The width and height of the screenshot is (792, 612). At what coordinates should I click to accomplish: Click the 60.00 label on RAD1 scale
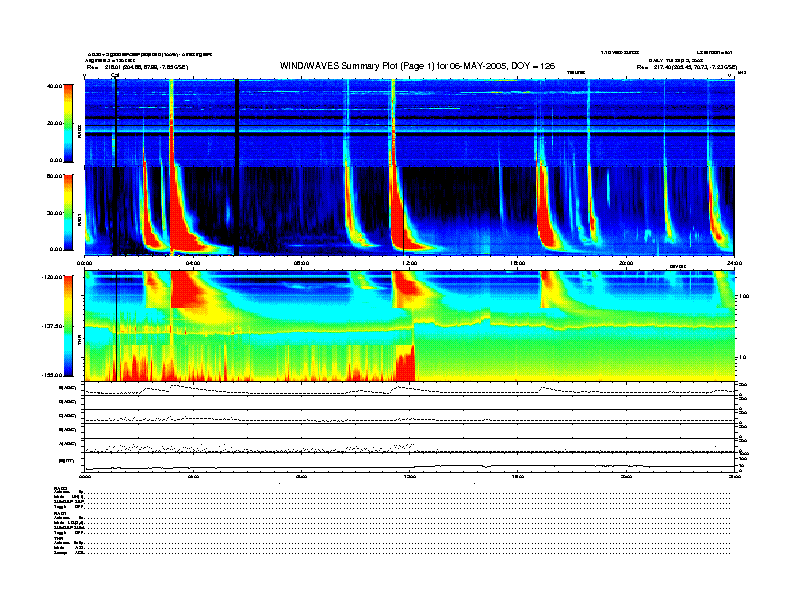point(55,176)
